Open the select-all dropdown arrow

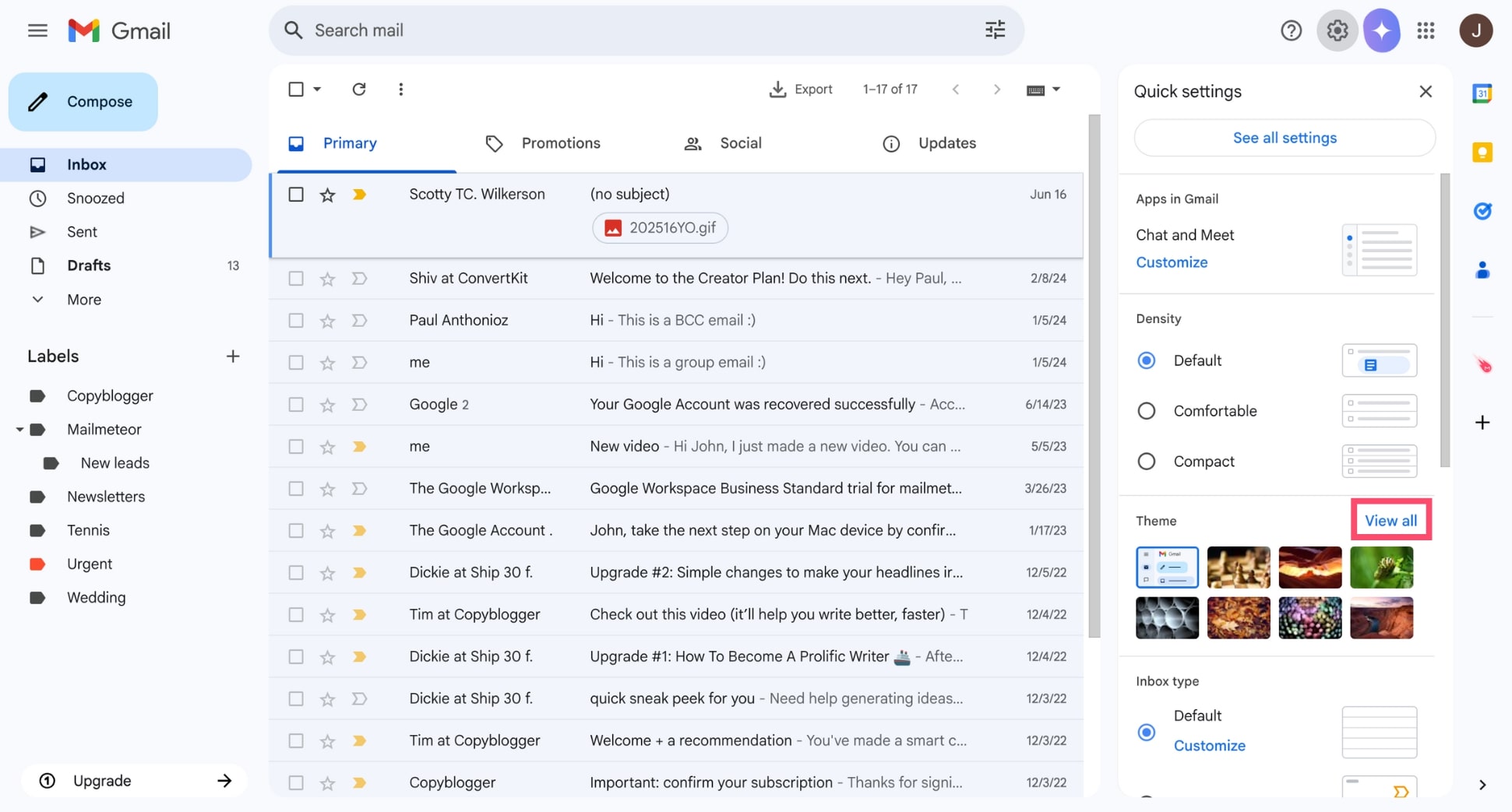point(317,90)
